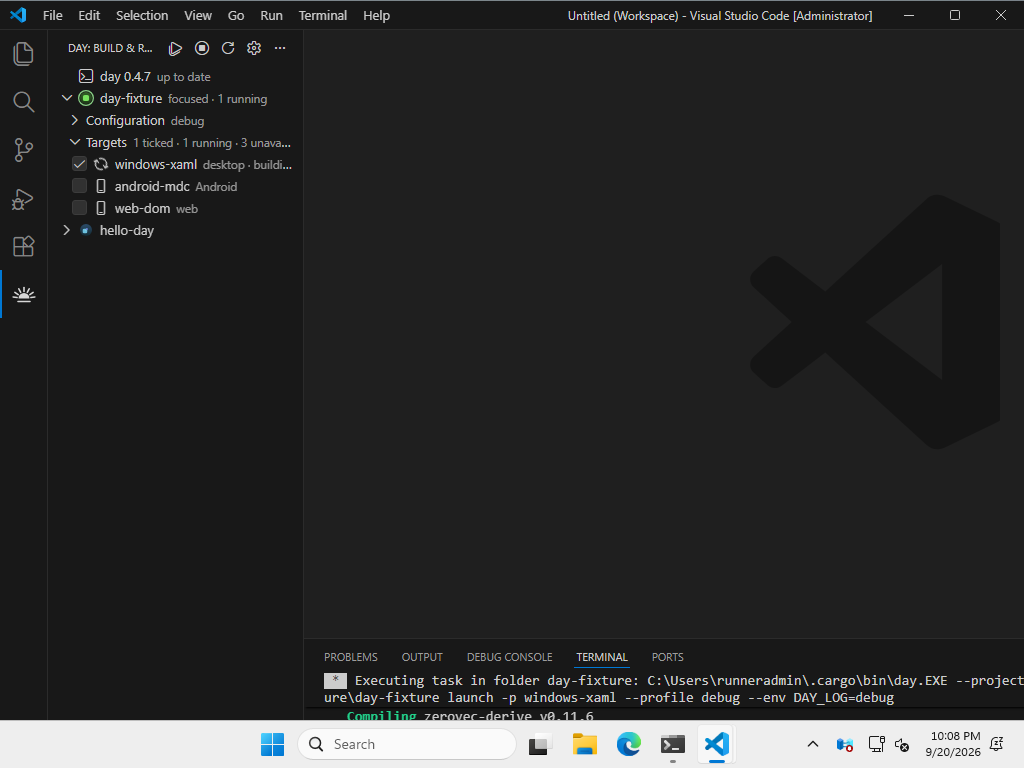Click the device icon next to web-dom

[x=101, y=208]
